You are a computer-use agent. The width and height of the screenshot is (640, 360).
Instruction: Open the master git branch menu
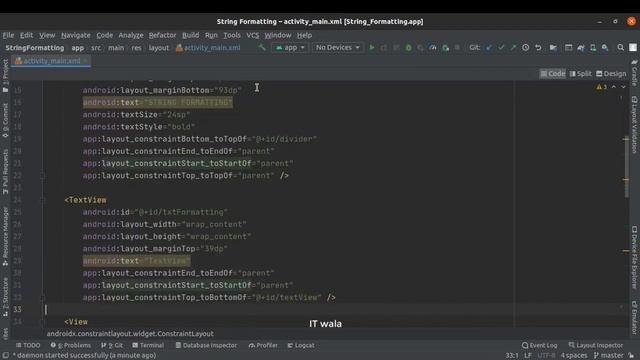pos(609,356)
